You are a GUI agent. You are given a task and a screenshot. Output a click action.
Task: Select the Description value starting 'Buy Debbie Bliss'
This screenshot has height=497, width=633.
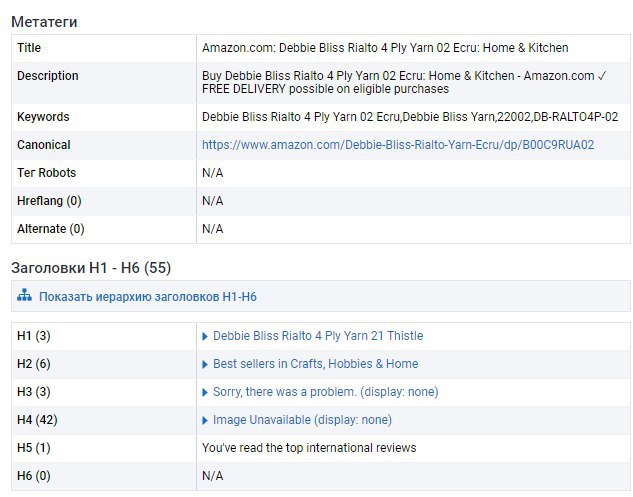pos(404,82)
